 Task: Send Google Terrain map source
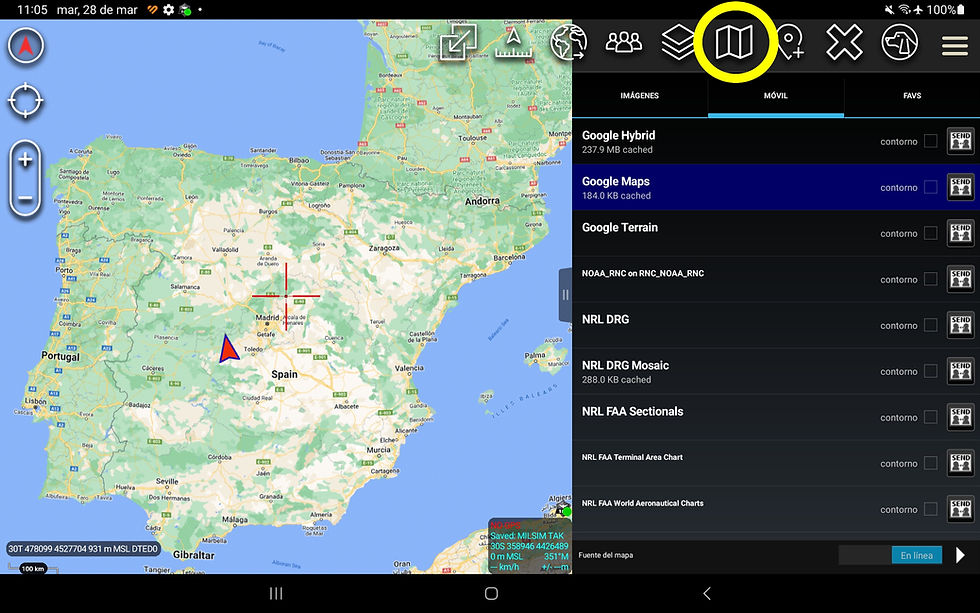961,233
